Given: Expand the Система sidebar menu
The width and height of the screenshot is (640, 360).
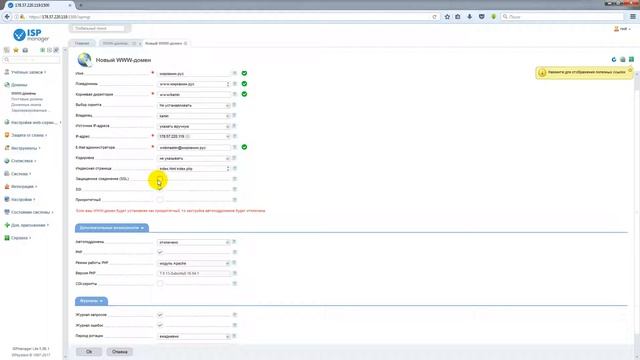Looking at the screenshot, I should [20, 174].
